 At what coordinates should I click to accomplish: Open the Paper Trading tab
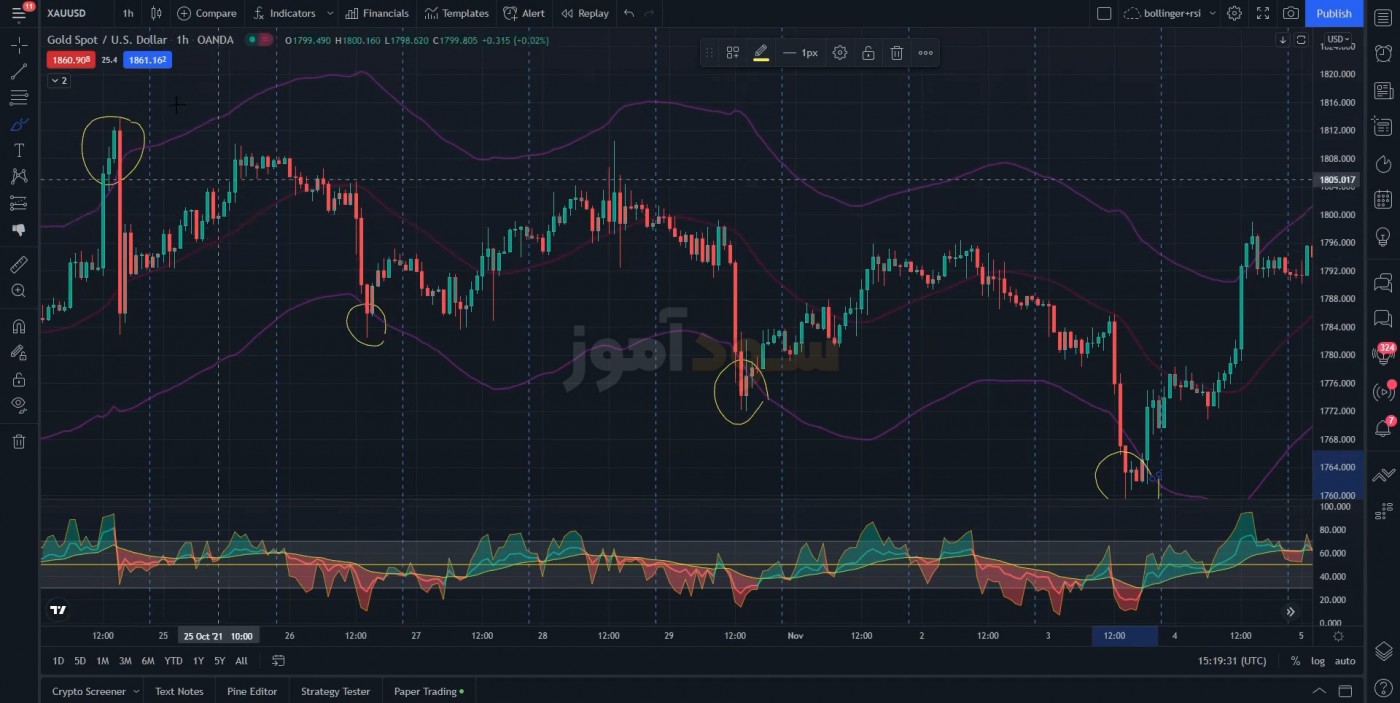(x=429, y=691)
